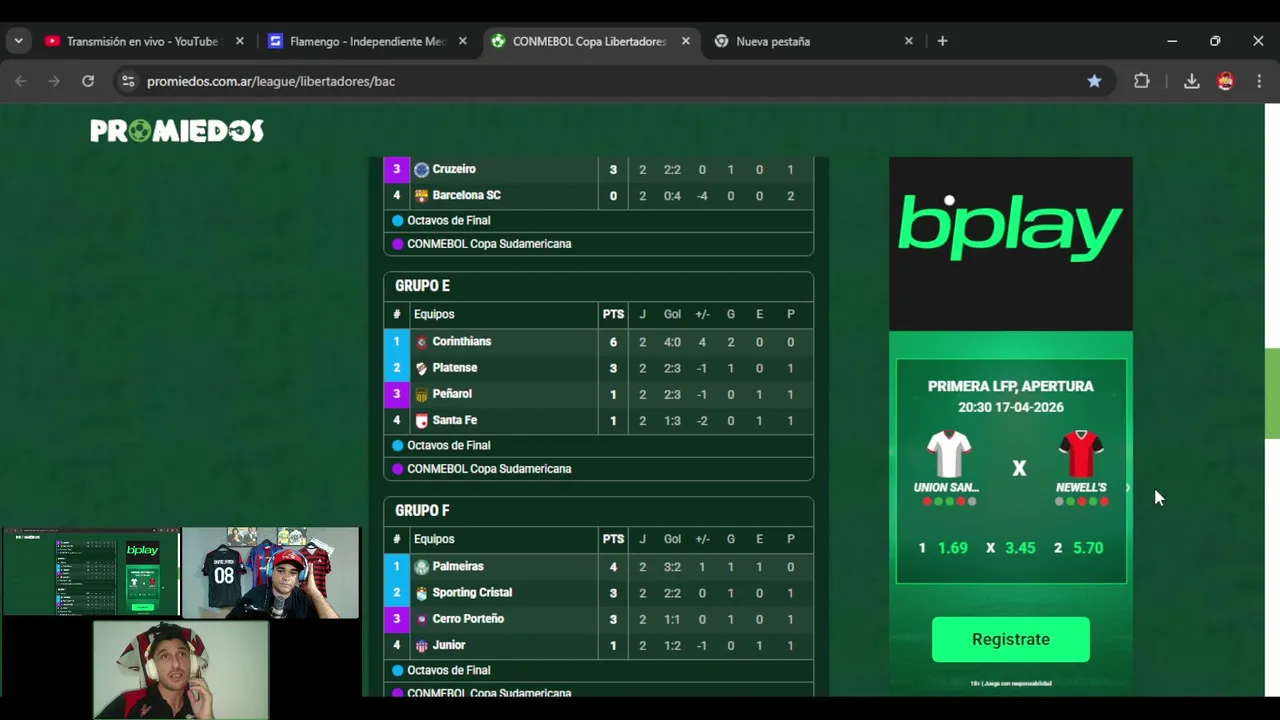Open Platense team crest
1280x720 pixels.
pos(421,368)
